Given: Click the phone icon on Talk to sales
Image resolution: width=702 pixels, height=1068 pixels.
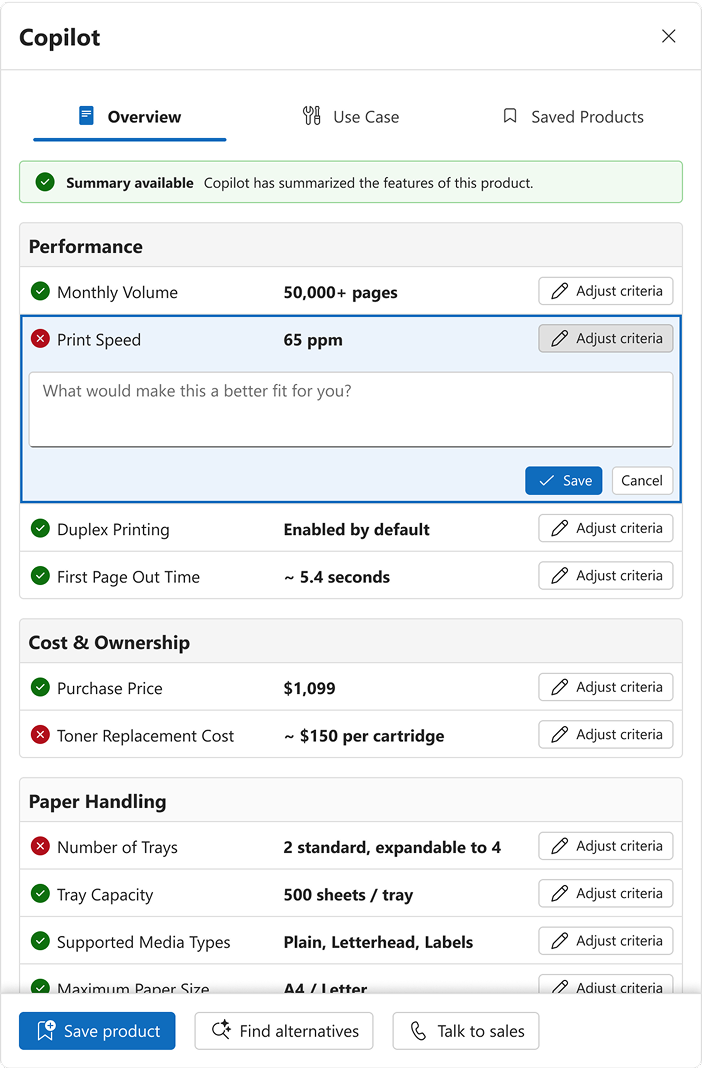Looking at the screenshot, I should point(418,1031).
